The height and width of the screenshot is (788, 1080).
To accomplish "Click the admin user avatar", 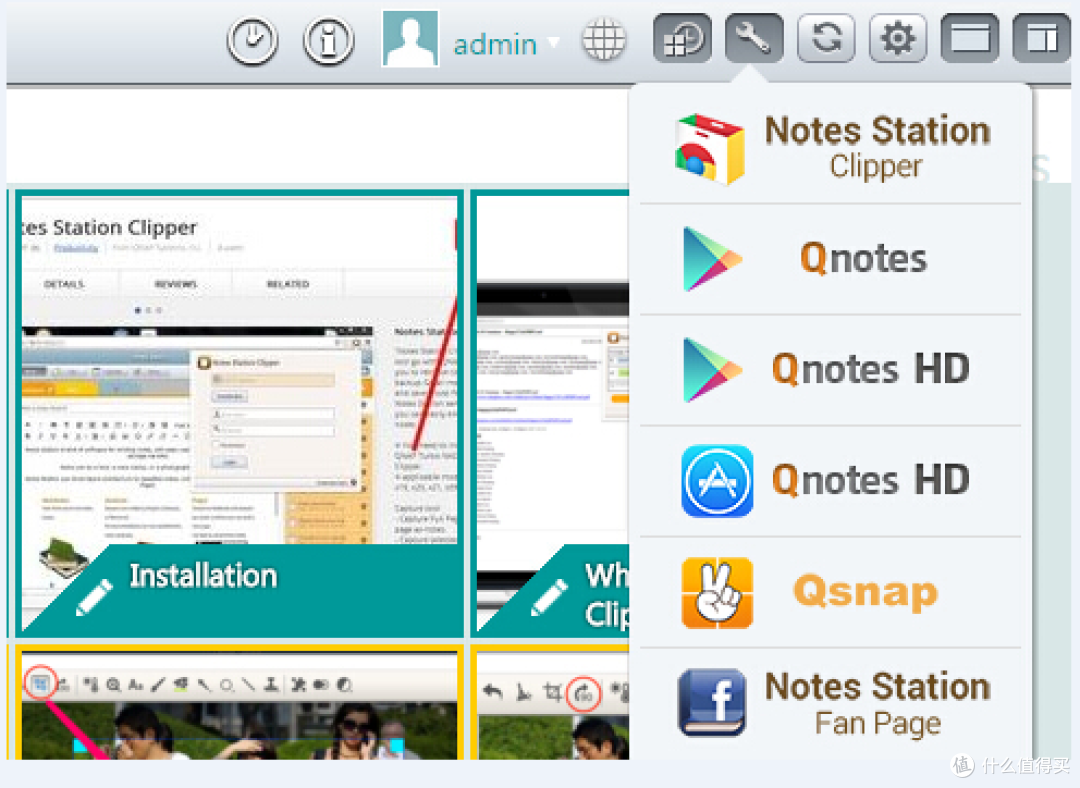I will point(411,39).
